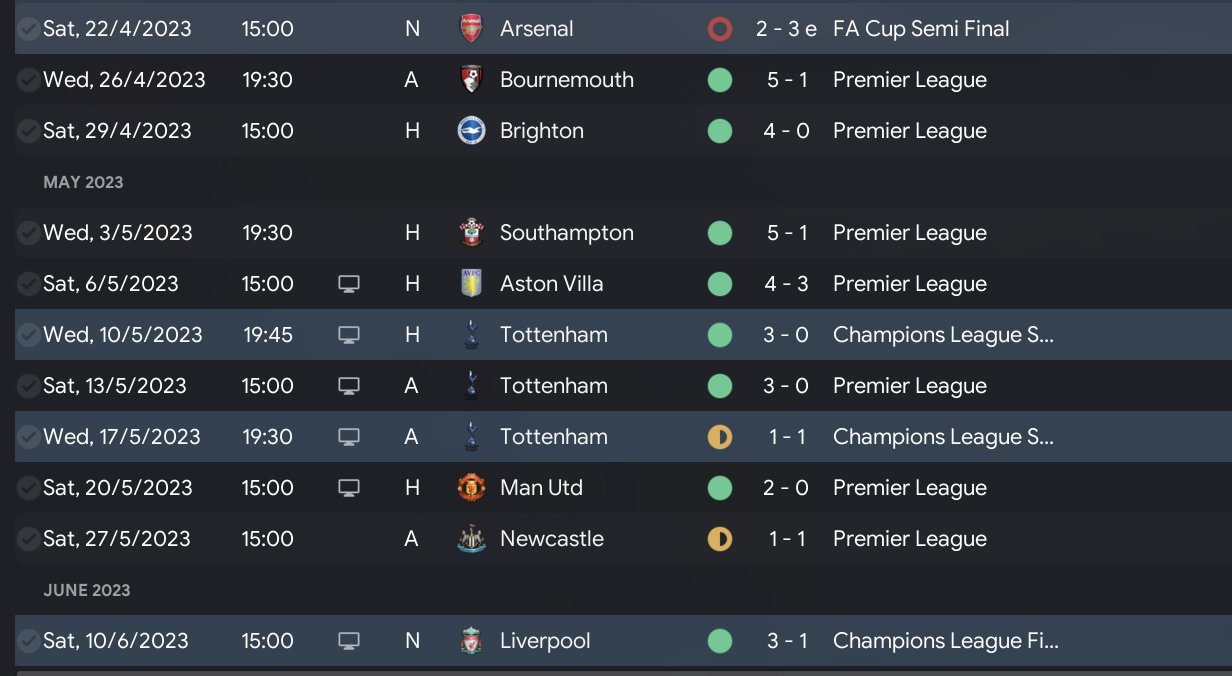Open the 4 - 3 Aston Villa score
1232x676 pixels.
tap(786, 284)
